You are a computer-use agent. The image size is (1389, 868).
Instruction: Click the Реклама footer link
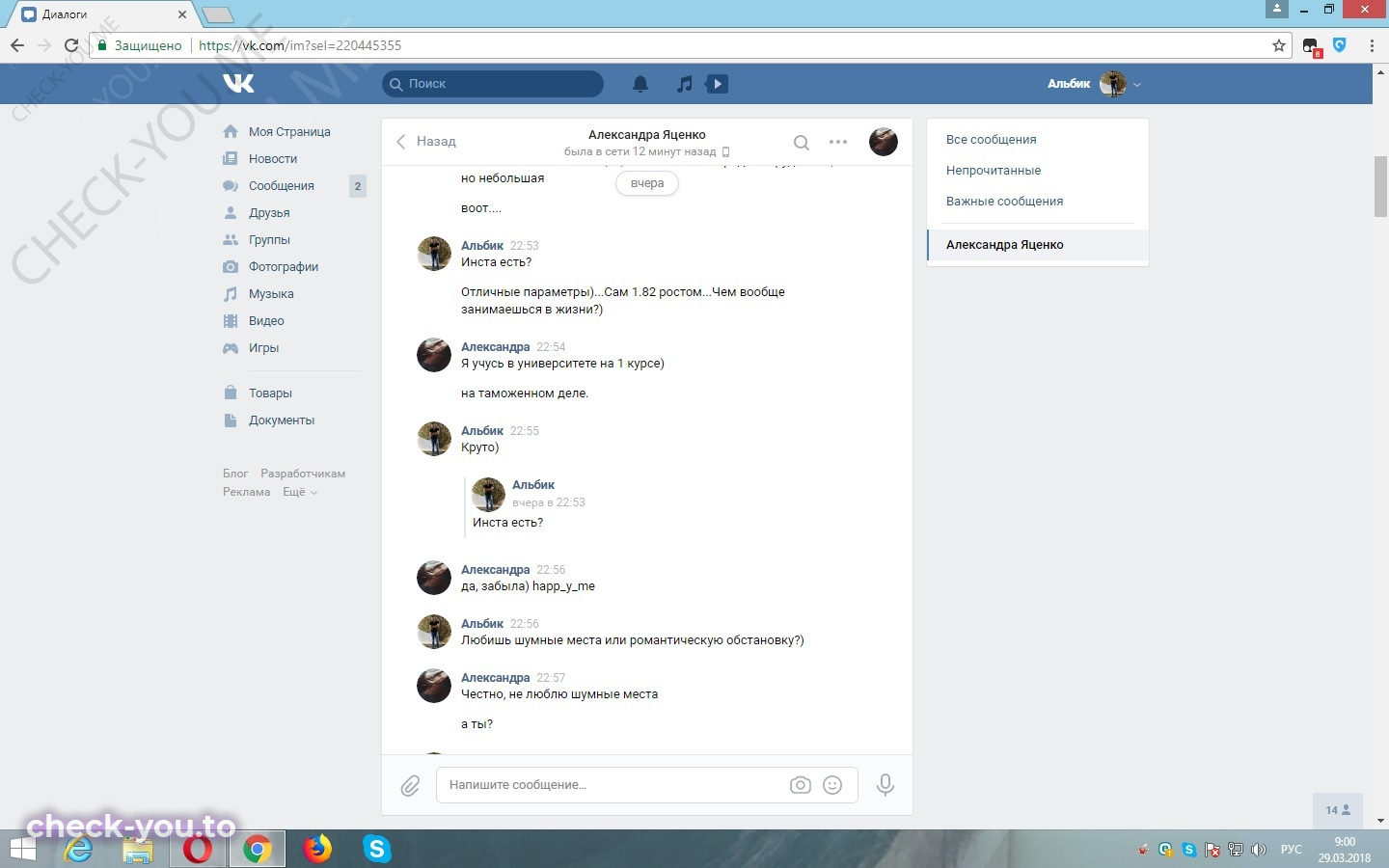246,492
